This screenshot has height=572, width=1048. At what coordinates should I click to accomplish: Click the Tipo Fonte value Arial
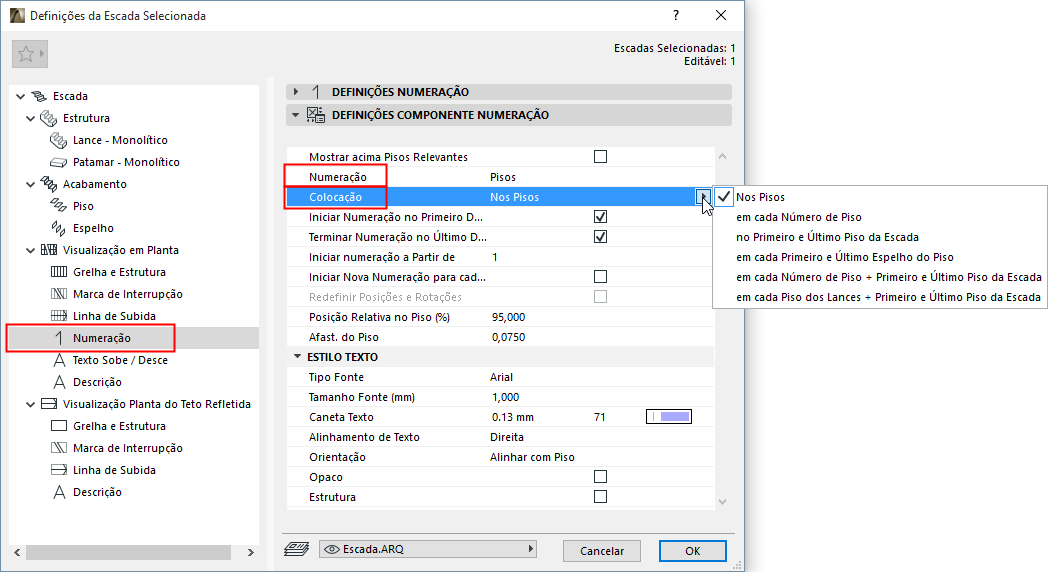point(501,377)
